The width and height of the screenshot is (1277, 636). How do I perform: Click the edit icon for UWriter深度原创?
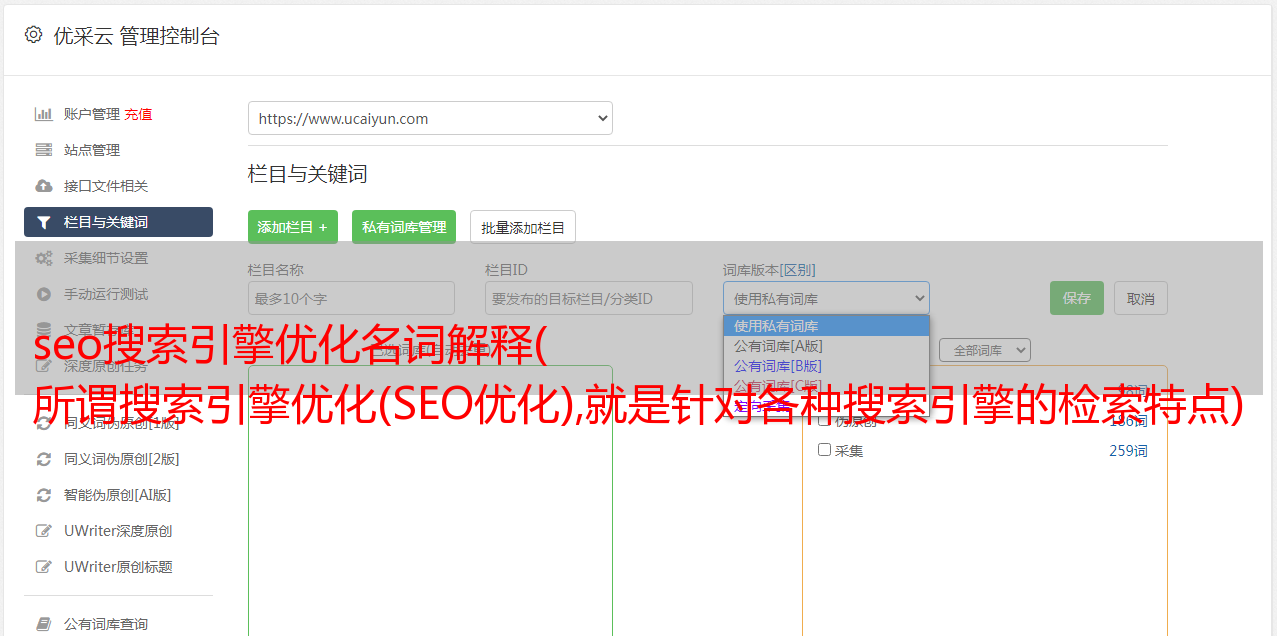(44, 531)
